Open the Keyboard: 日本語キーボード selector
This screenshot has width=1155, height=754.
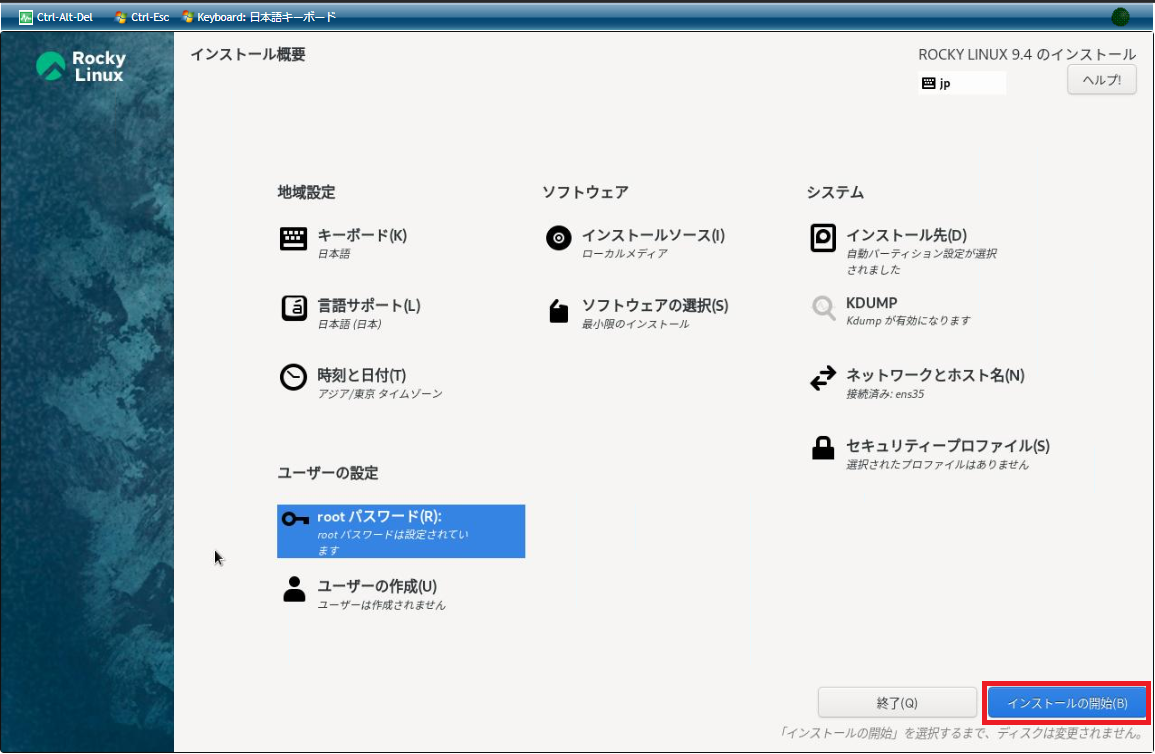(259, 17)
